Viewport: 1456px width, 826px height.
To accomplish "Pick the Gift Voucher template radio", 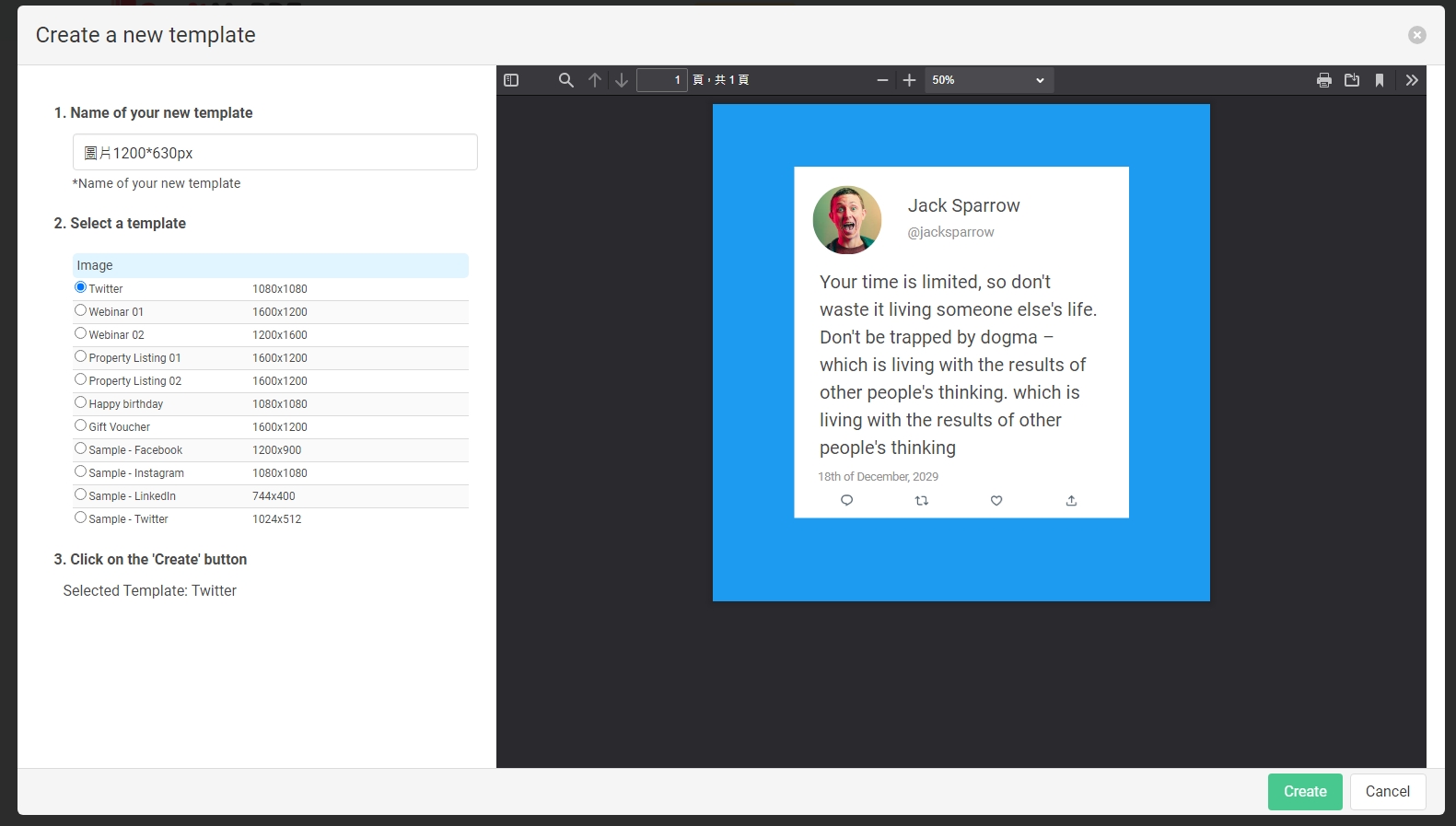I will [x=81, y=425].
